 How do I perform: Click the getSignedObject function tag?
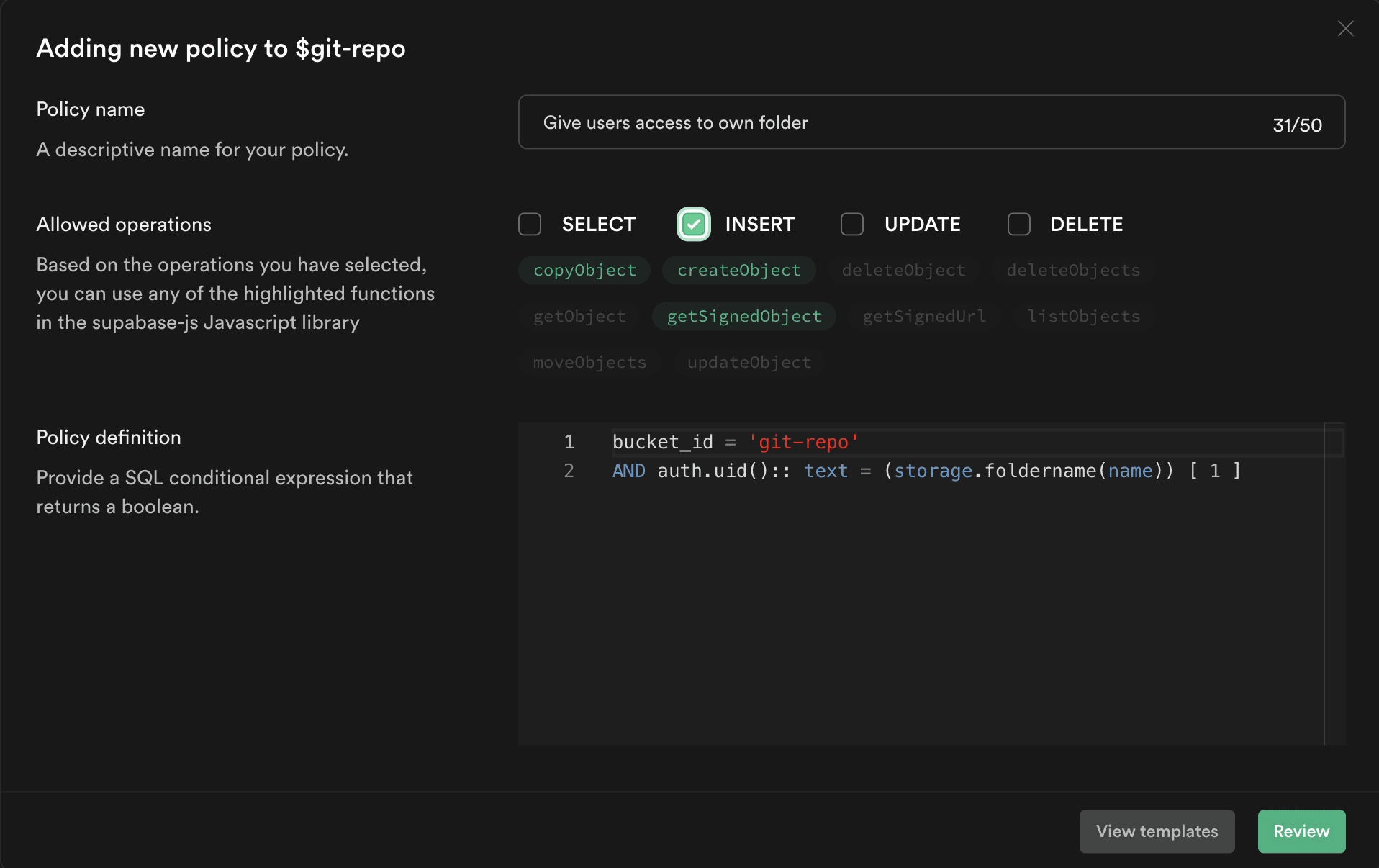(743, 317)
